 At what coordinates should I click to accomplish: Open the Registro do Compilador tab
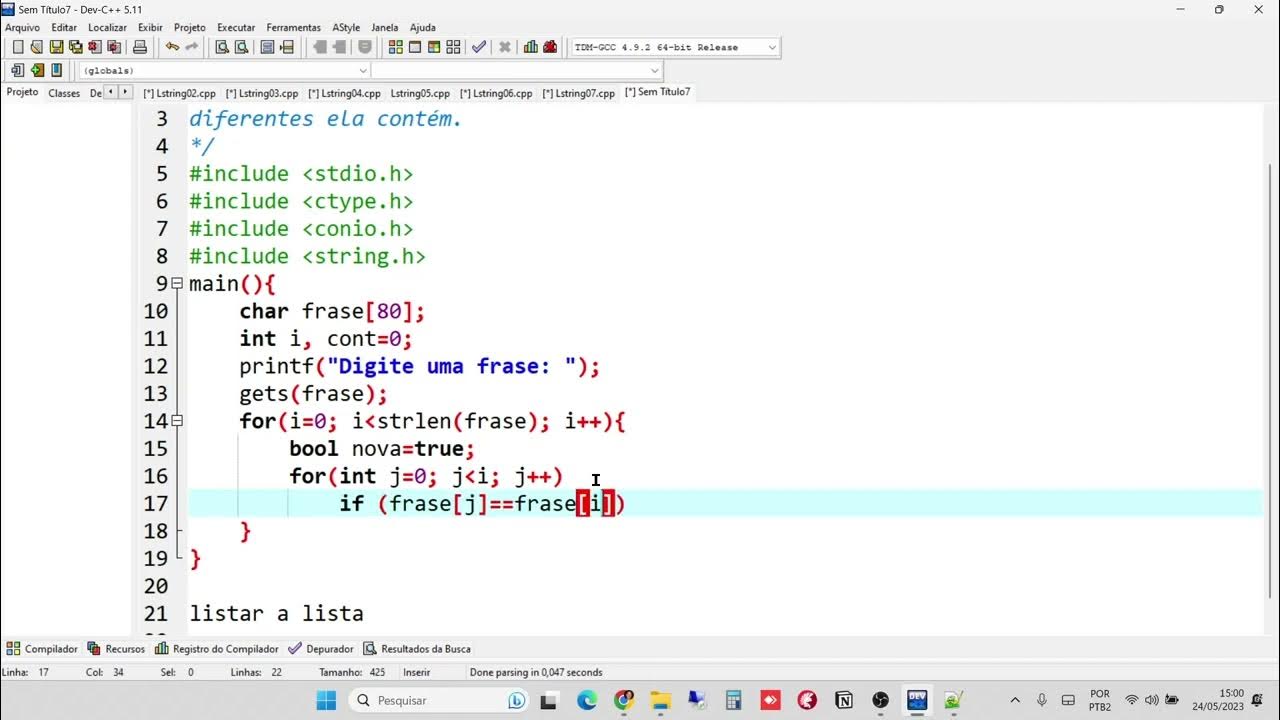217,649
